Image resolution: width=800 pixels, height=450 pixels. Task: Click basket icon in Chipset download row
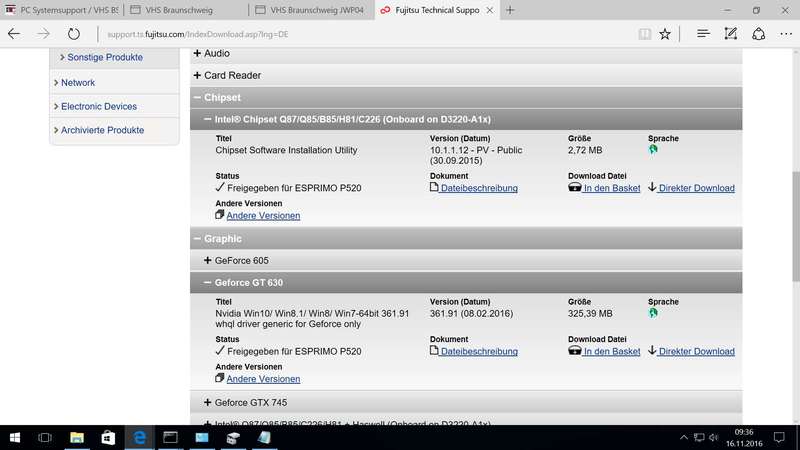(x=574, y=187)
